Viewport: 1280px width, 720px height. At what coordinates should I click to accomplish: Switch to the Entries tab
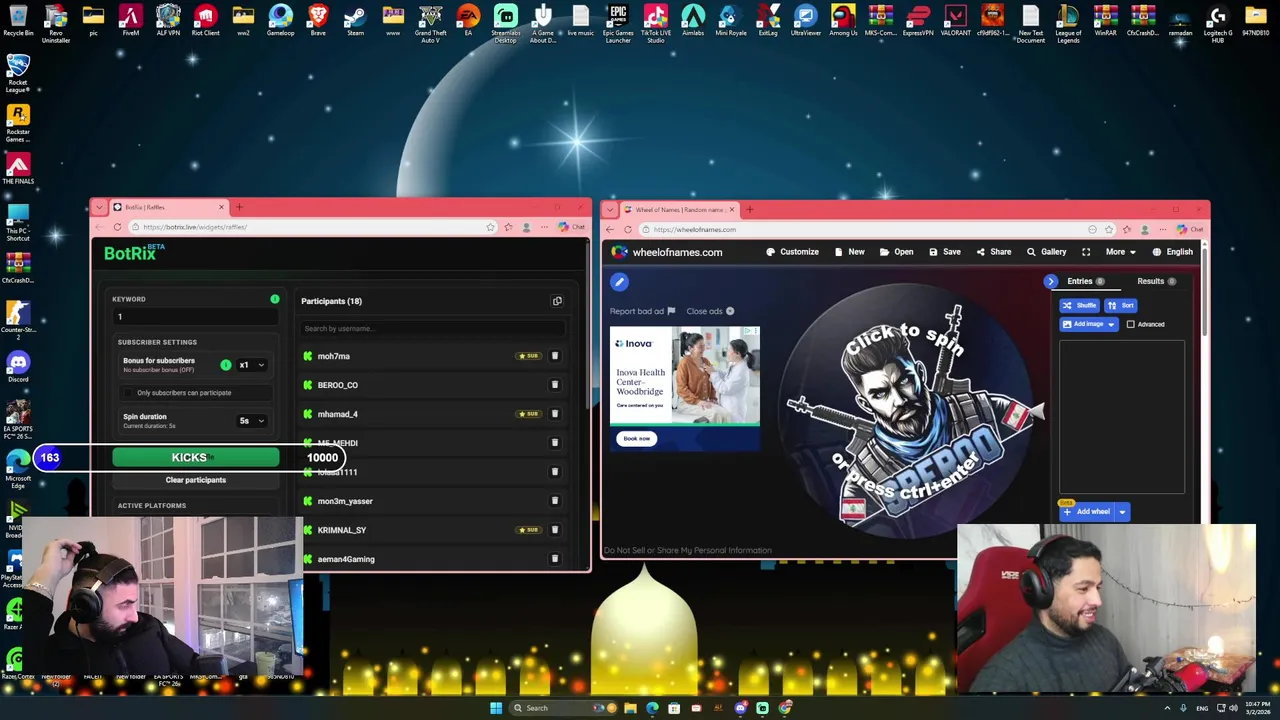(1085, 282)
